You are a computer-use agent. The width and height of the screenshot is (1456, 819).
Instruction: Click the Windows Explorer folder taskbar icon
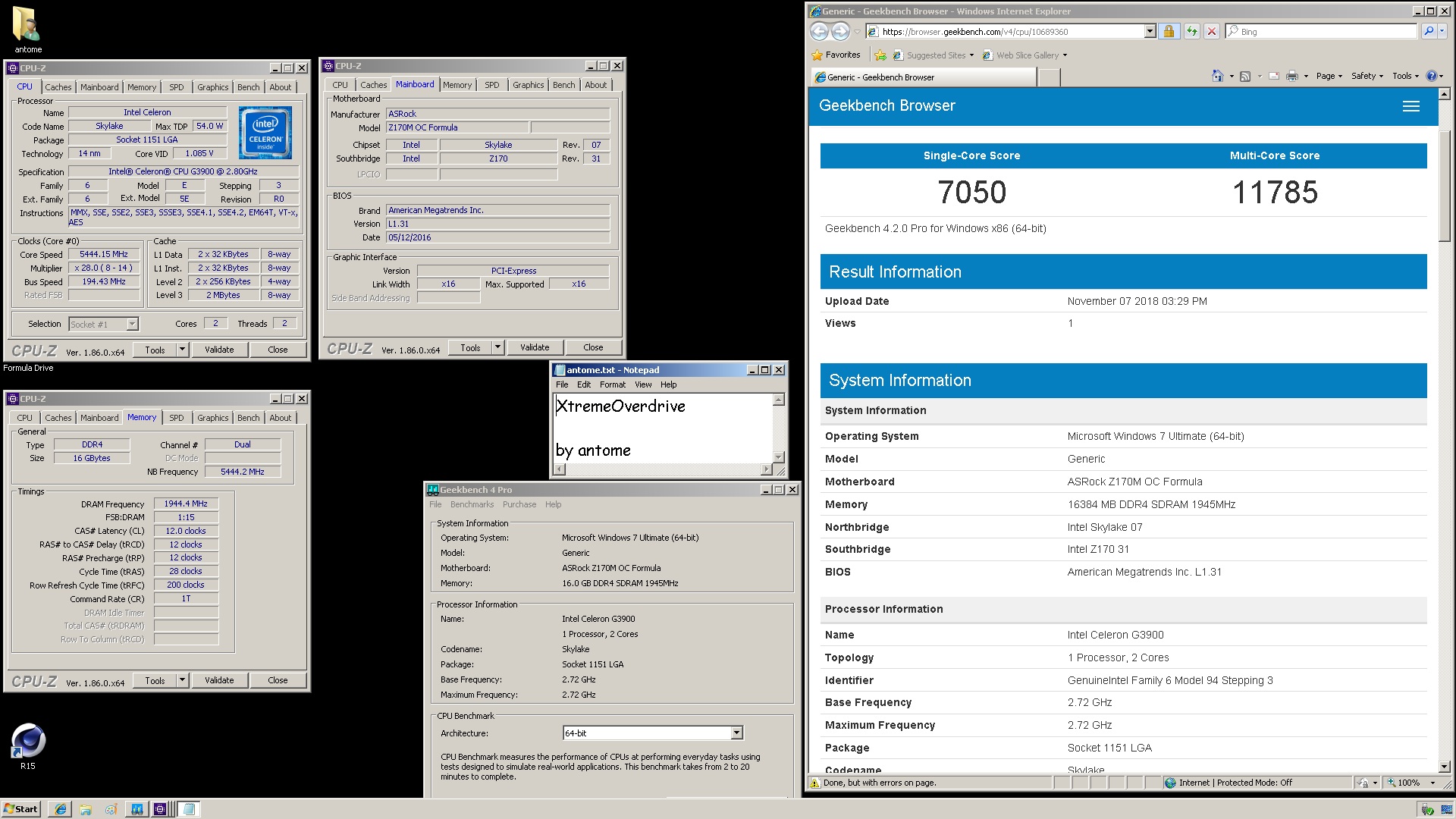pos(86,809)
